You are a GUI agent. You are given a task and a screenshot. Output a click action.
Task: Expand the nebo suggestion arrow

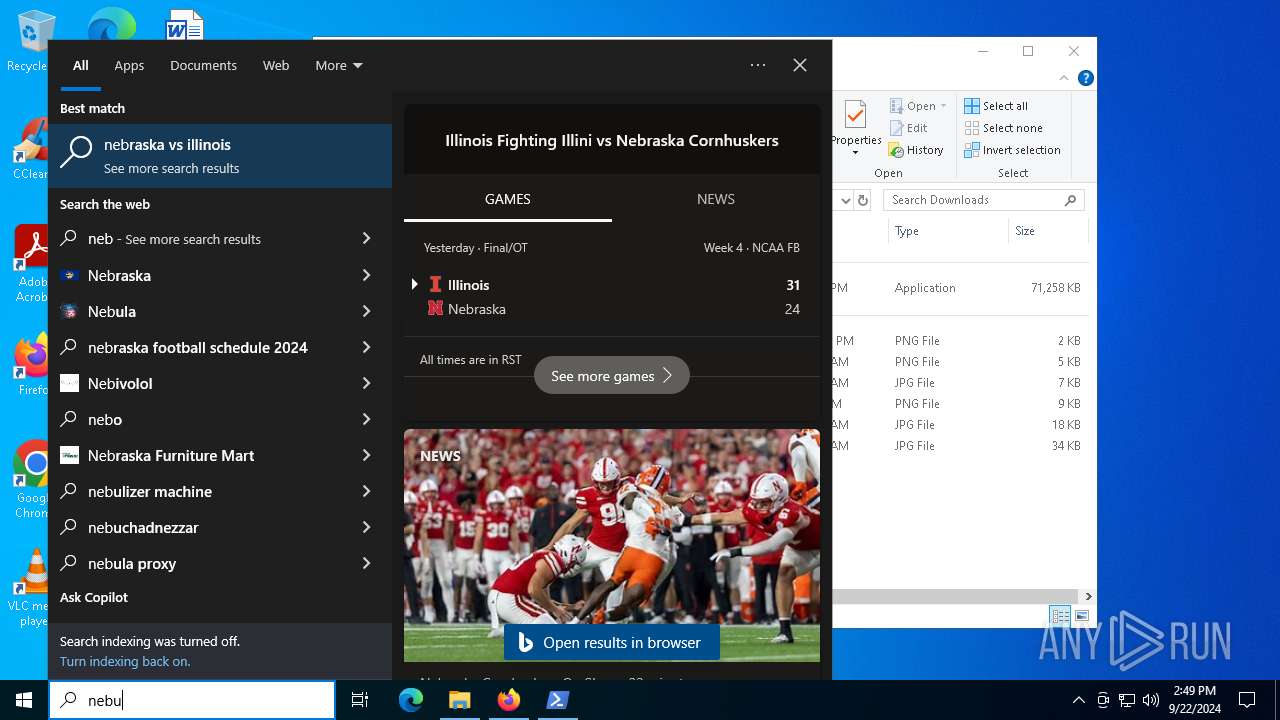pyautogui.click(x=366, y=419)
